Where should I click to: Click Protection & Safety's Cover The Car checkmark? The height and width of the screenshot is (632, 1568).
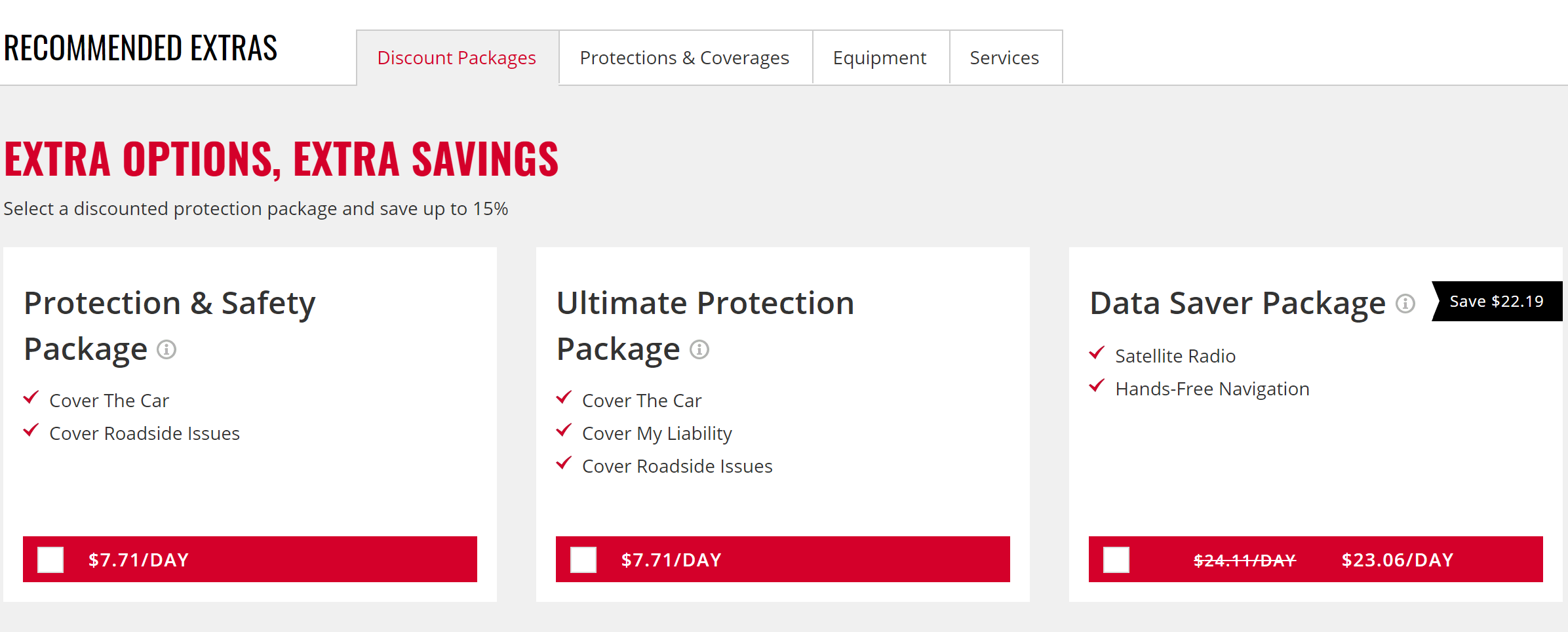31,398
